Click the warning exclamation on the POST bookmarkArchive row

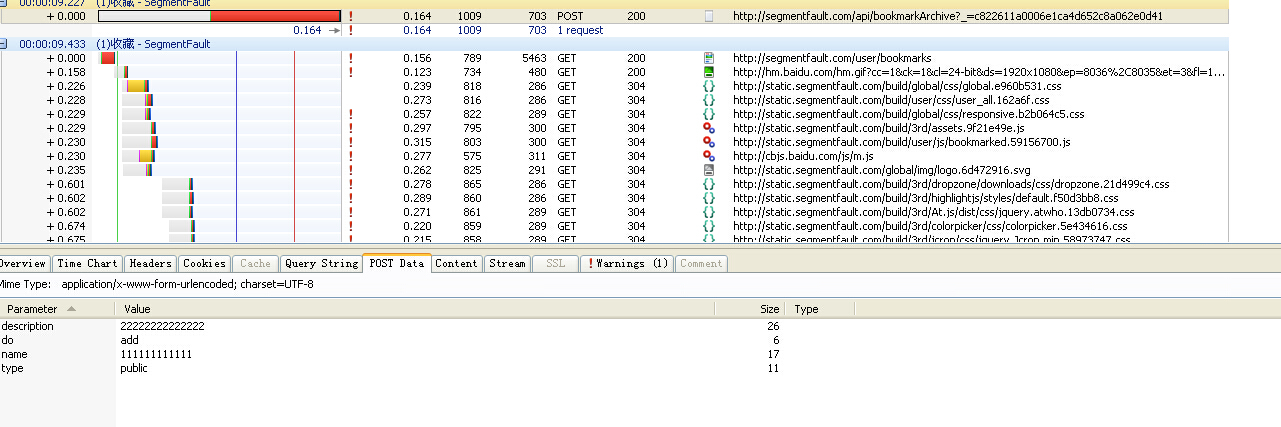point(350,16)
